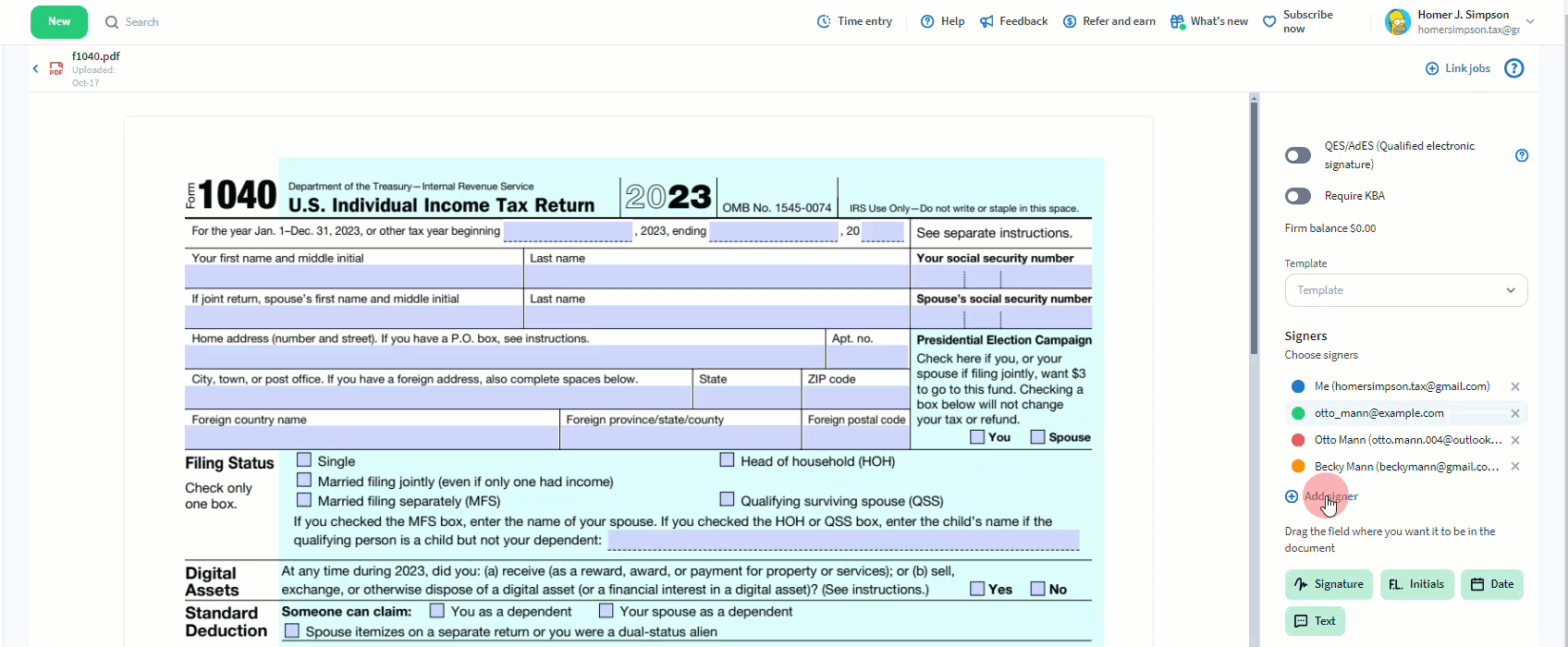The image size is (1568, 647).
Task: Click the Signature field button
Action: pos(1329,584)
